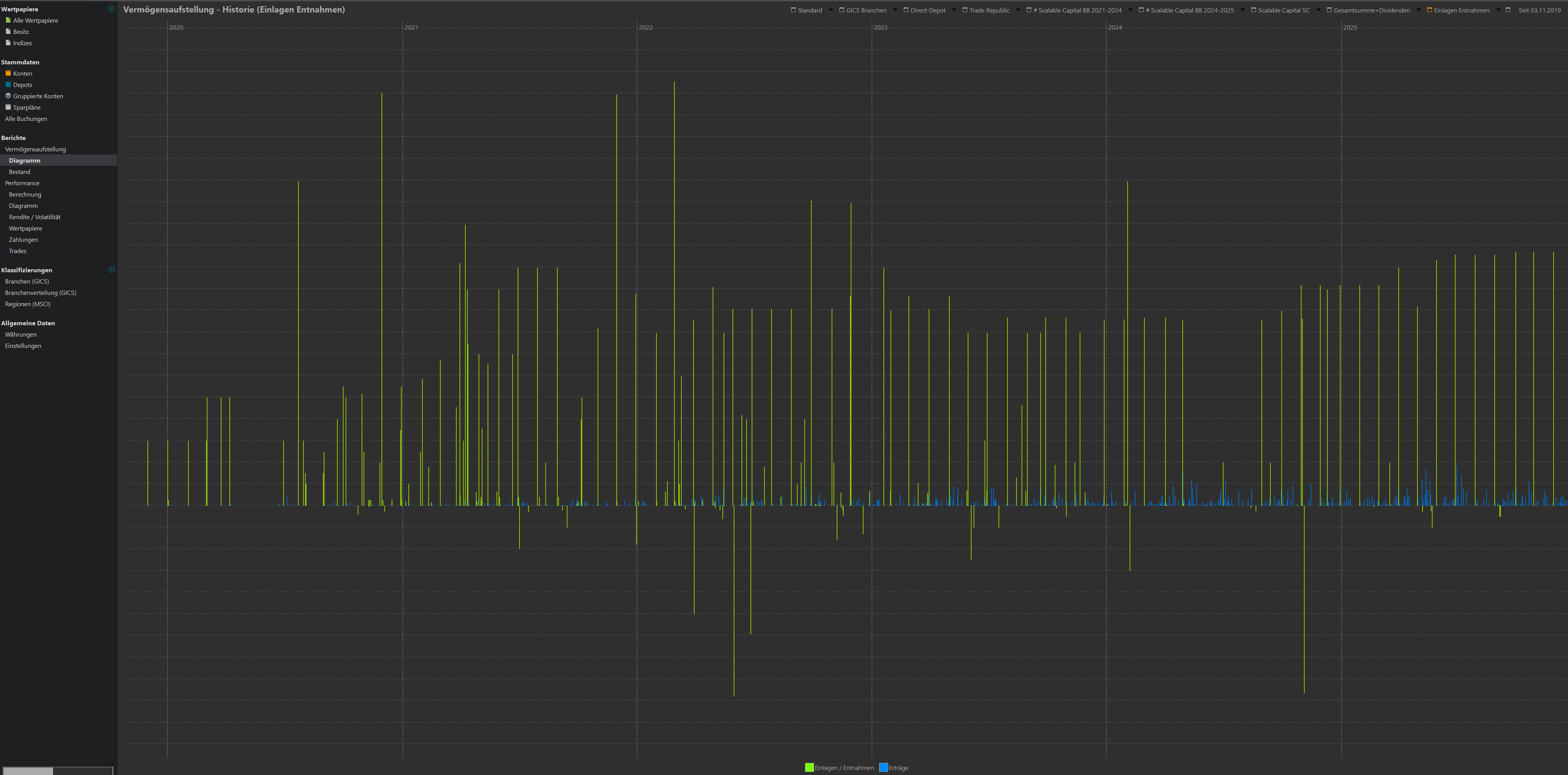Select Rendite / Volatilität report
1568x775 pixels.
35,217
